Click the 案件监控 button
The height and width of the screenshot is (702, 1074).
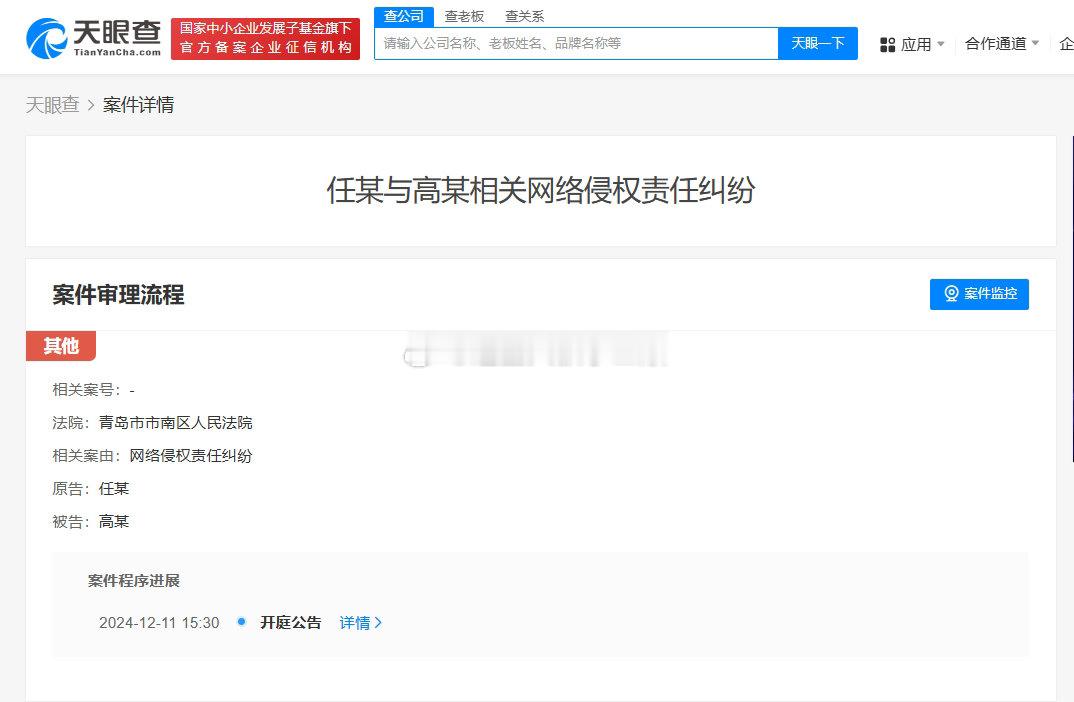[979, 294]
